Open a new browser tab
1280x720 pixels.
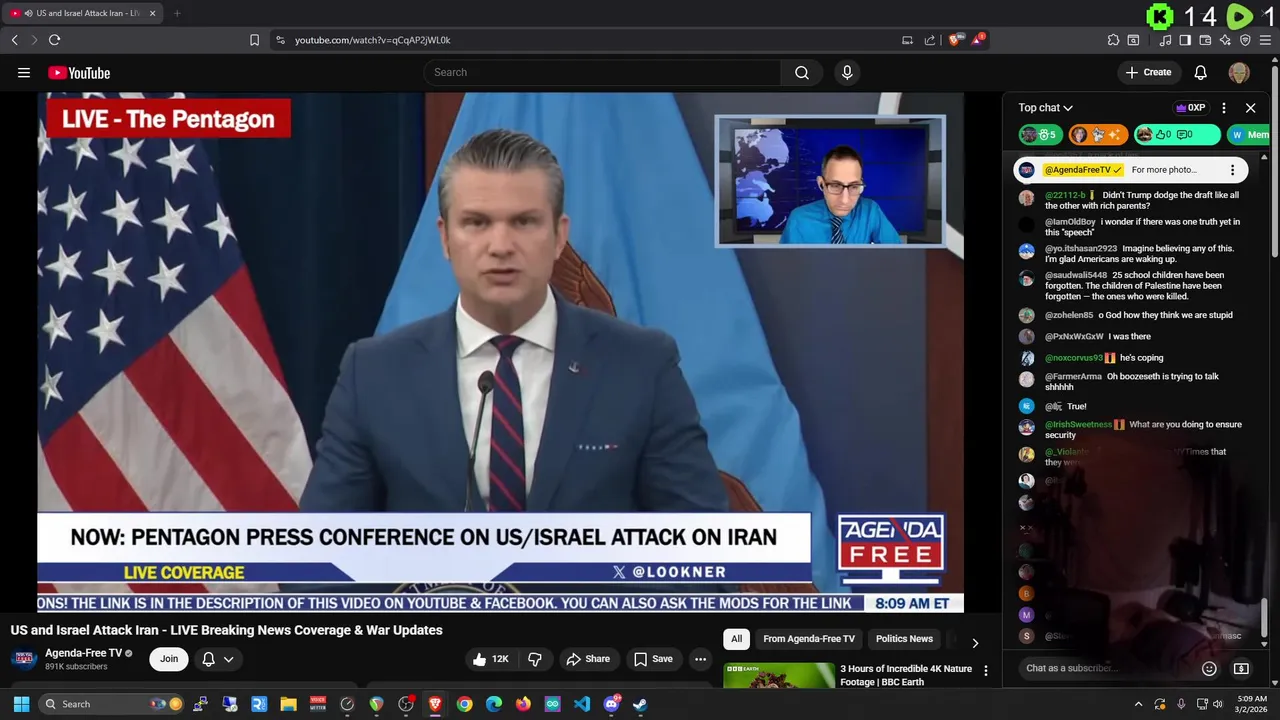tap(177, 13)
